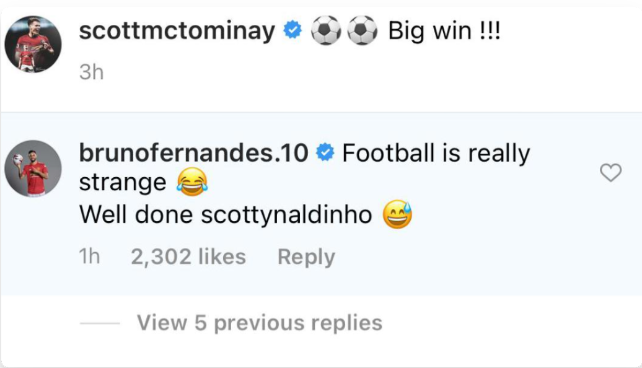
Task: Open scottmctominay profile picture
Action: click(x=33, y=44)
